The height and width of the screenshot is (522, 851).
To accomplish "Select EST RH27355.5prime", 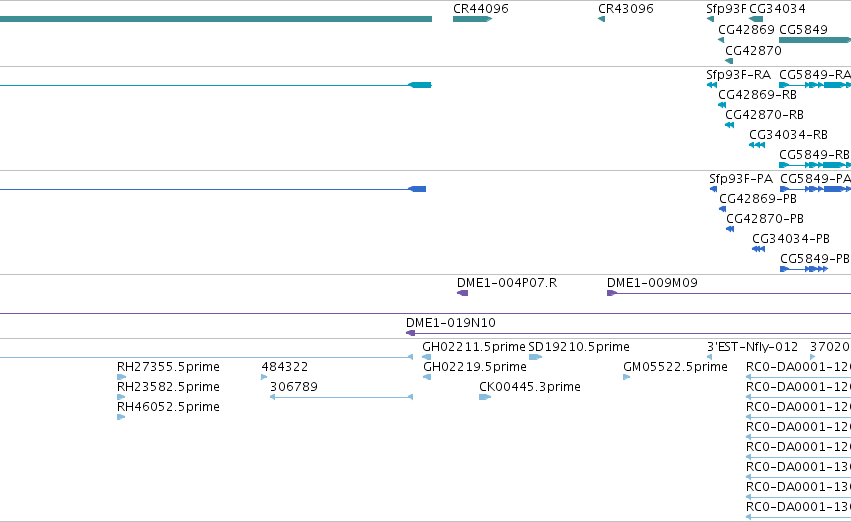I will click(122, 377).
